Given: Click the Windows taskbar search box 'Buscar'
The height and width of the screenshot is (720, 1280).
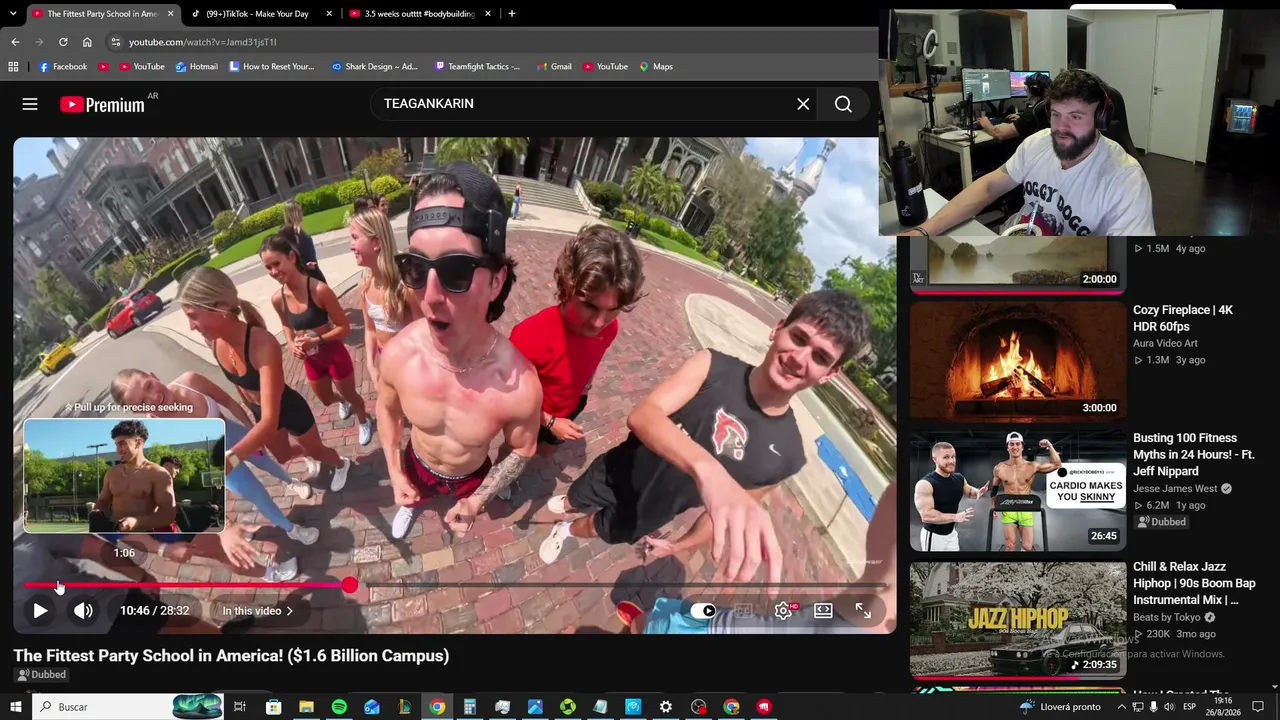Looking at the screenshot, I should (x=128, y=707).
